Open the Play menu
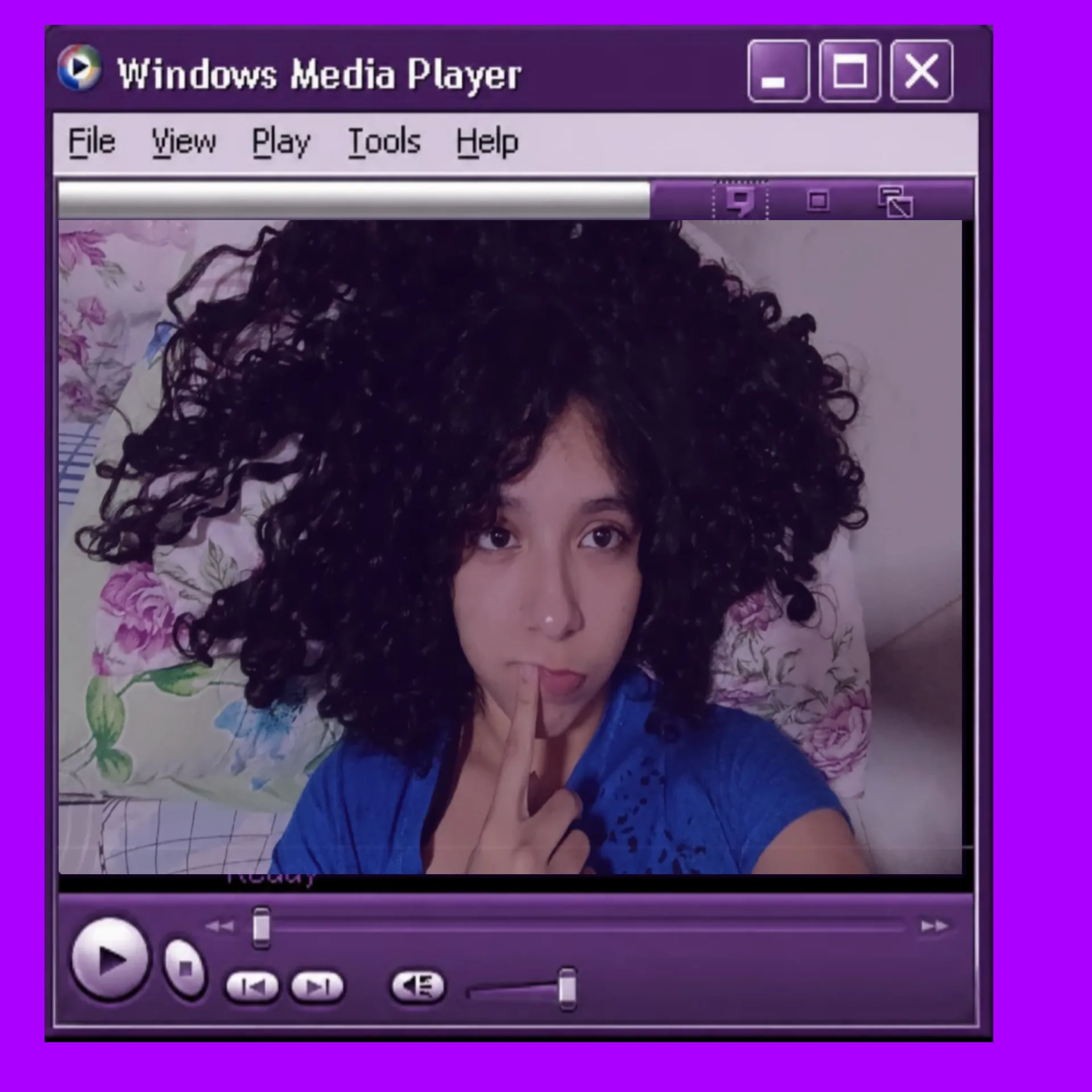 point(281,142)
